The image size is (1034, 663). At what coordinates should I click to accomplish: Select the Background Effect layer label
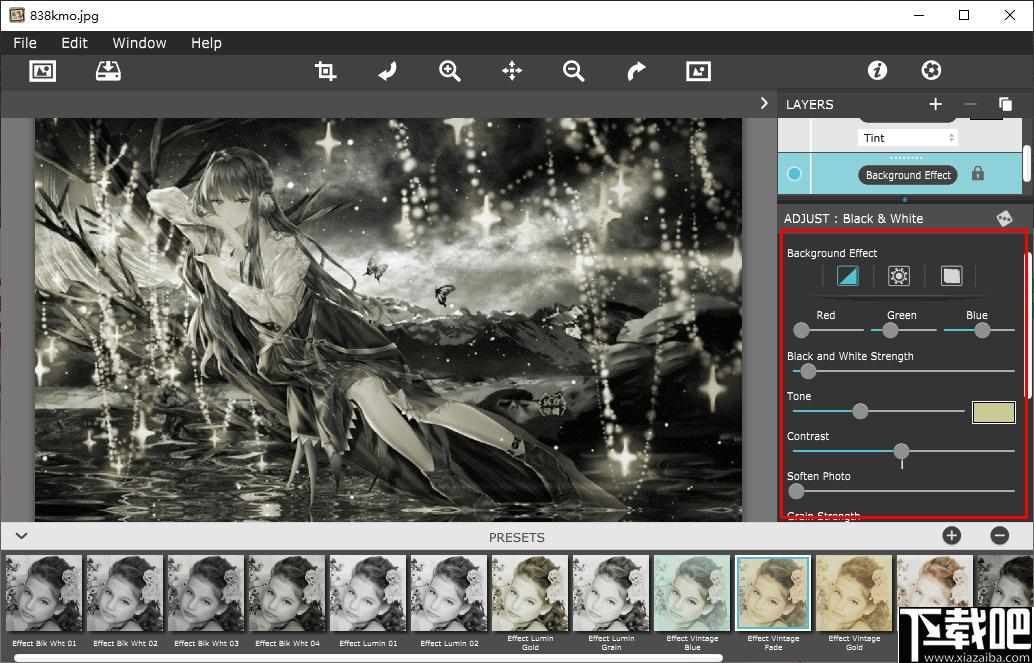coord(908,175)
